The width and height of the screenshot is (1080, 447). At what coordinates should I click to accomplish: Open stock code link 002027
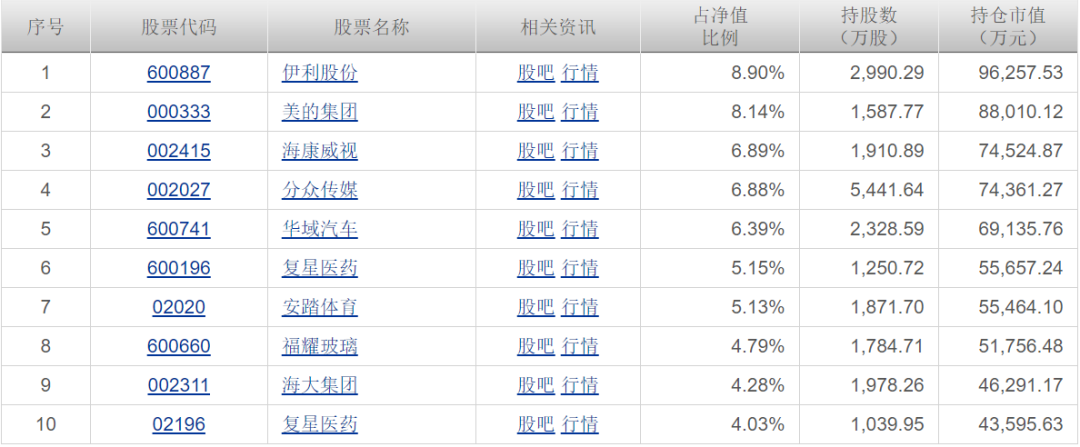[178, 189]
